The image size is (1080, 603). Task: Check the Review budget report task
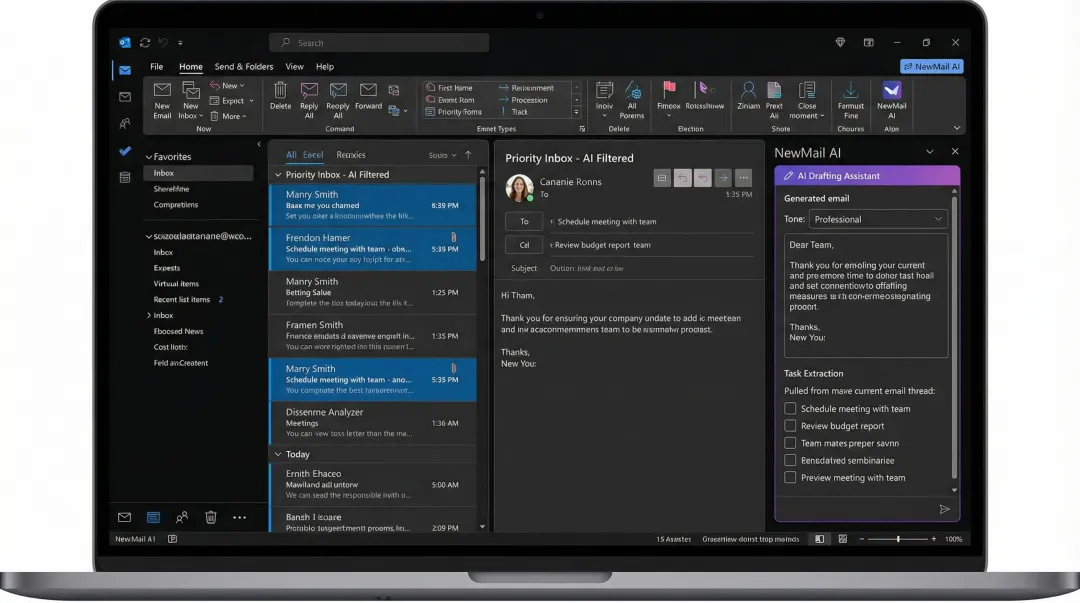coord(790,425)
